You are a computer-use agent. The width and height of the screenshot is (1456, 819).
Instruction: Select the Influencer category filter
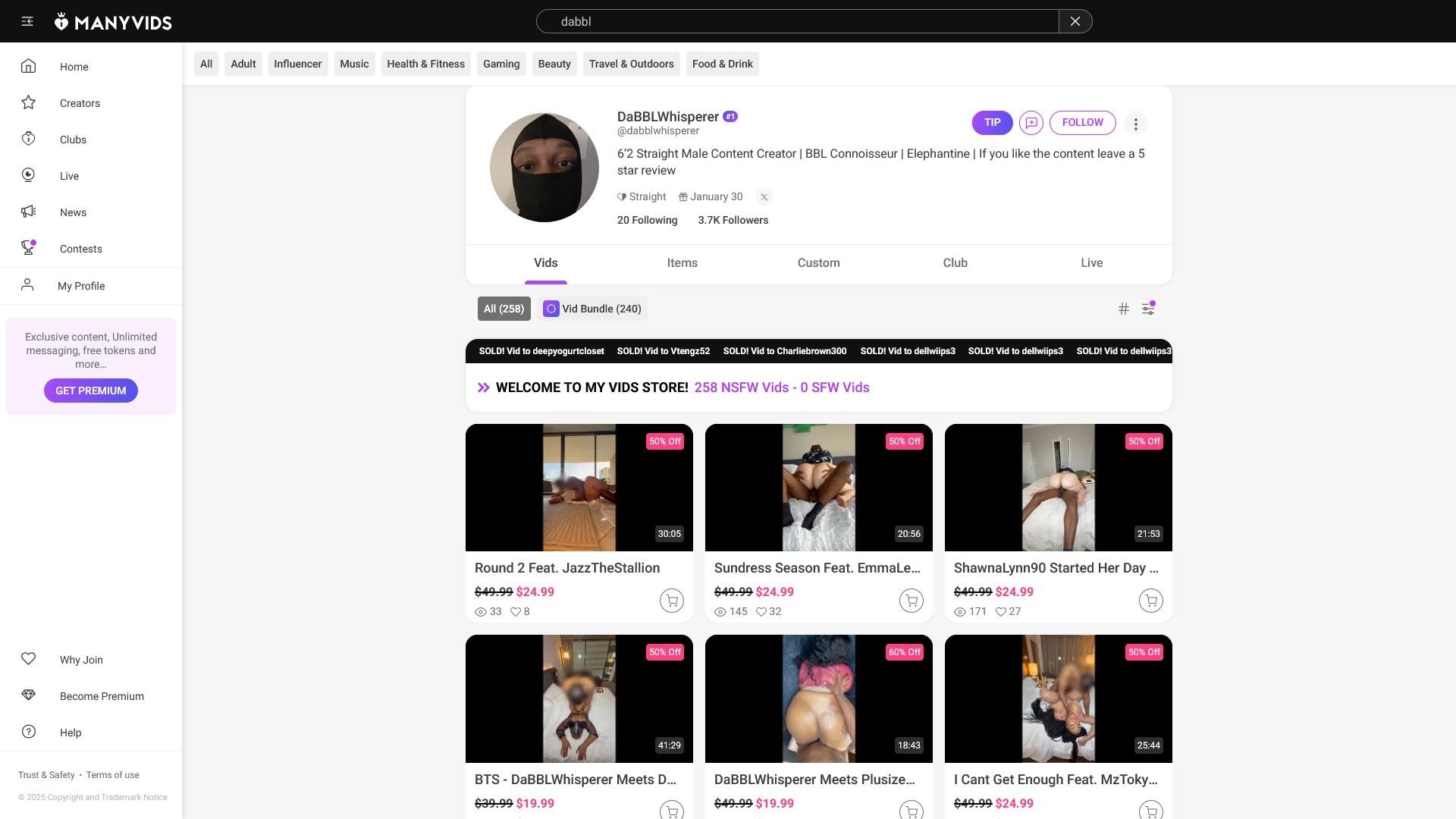click(298, 64)
